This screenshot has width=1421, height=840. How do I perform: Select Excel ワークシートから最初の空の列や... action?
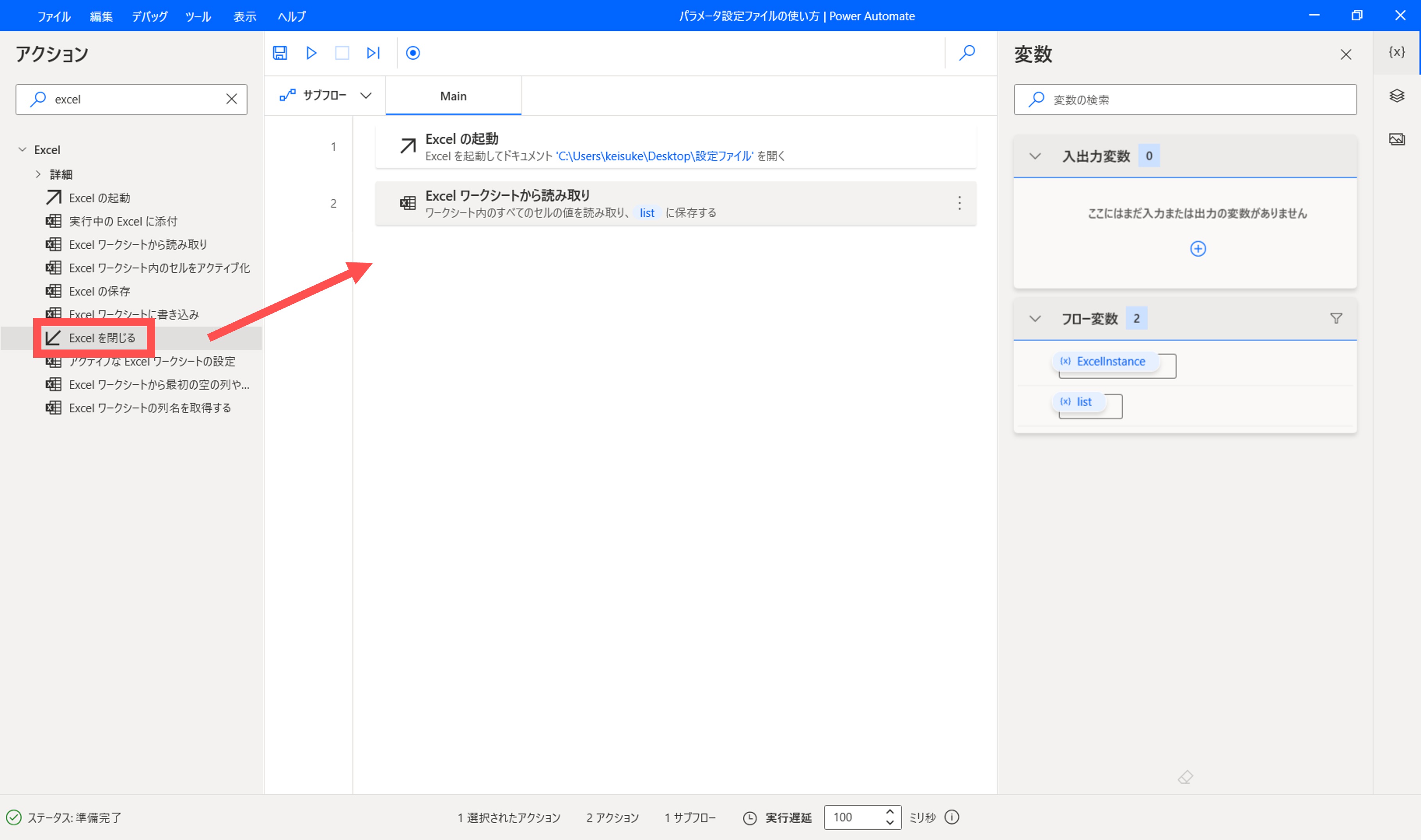click(x=159, y=384)
